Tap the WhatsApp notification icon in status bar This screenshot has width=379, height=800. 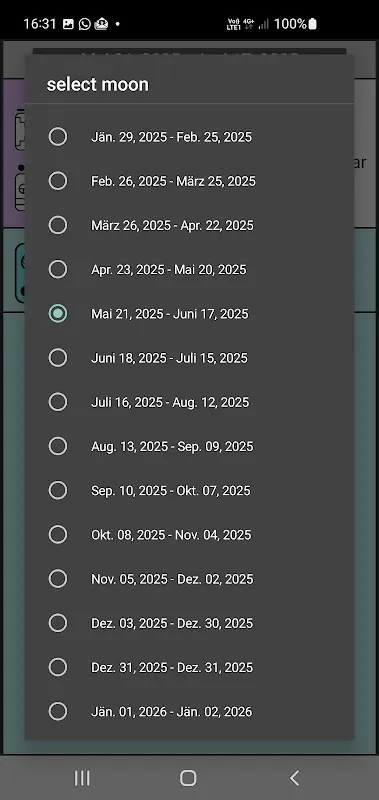click(85, 24)
